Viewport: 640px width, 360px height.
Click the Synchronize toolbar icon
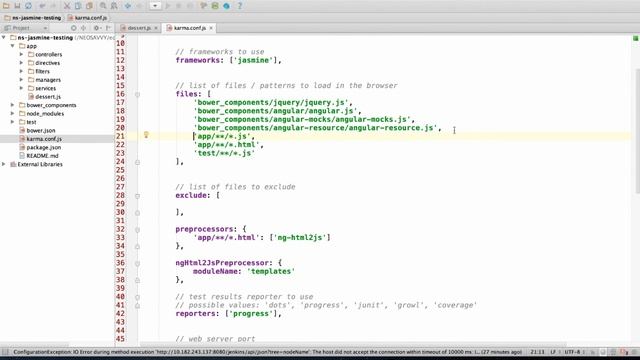[x=28, y=6]
